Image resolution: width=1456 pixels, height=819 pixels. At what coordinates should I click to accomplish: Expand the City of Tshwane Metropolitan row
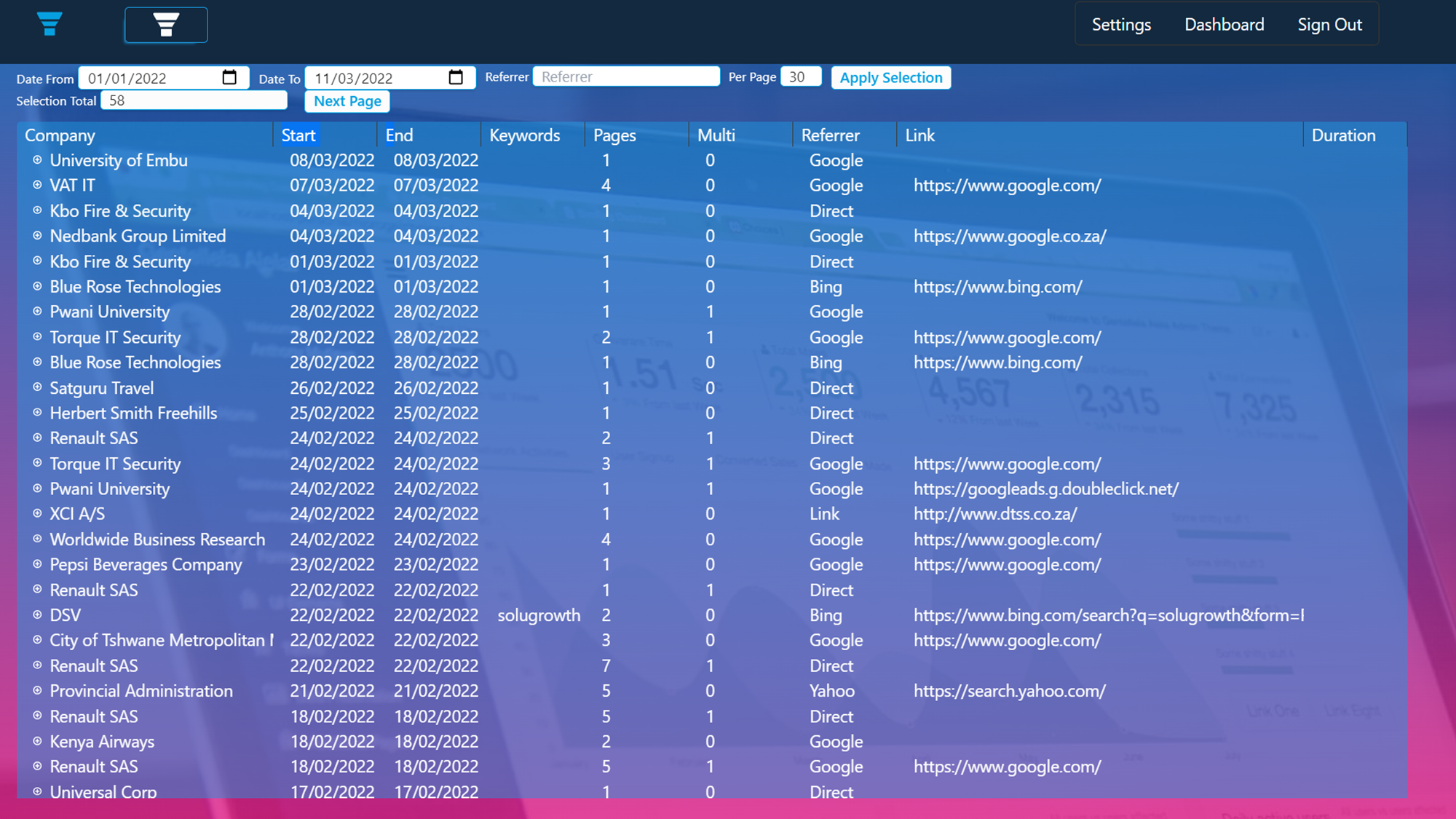[x=37, y=640]
